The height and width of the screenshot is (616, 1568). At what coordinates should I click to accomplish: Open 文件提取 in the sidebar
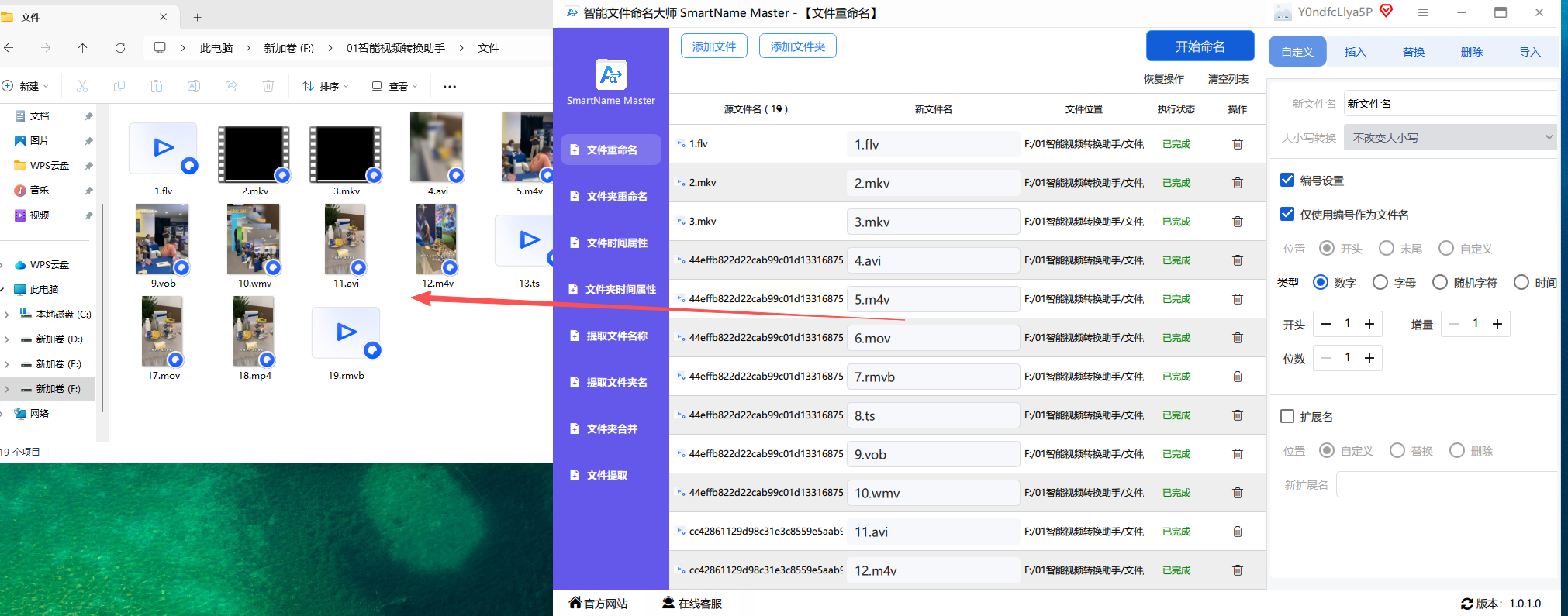[x=611, y=475]
